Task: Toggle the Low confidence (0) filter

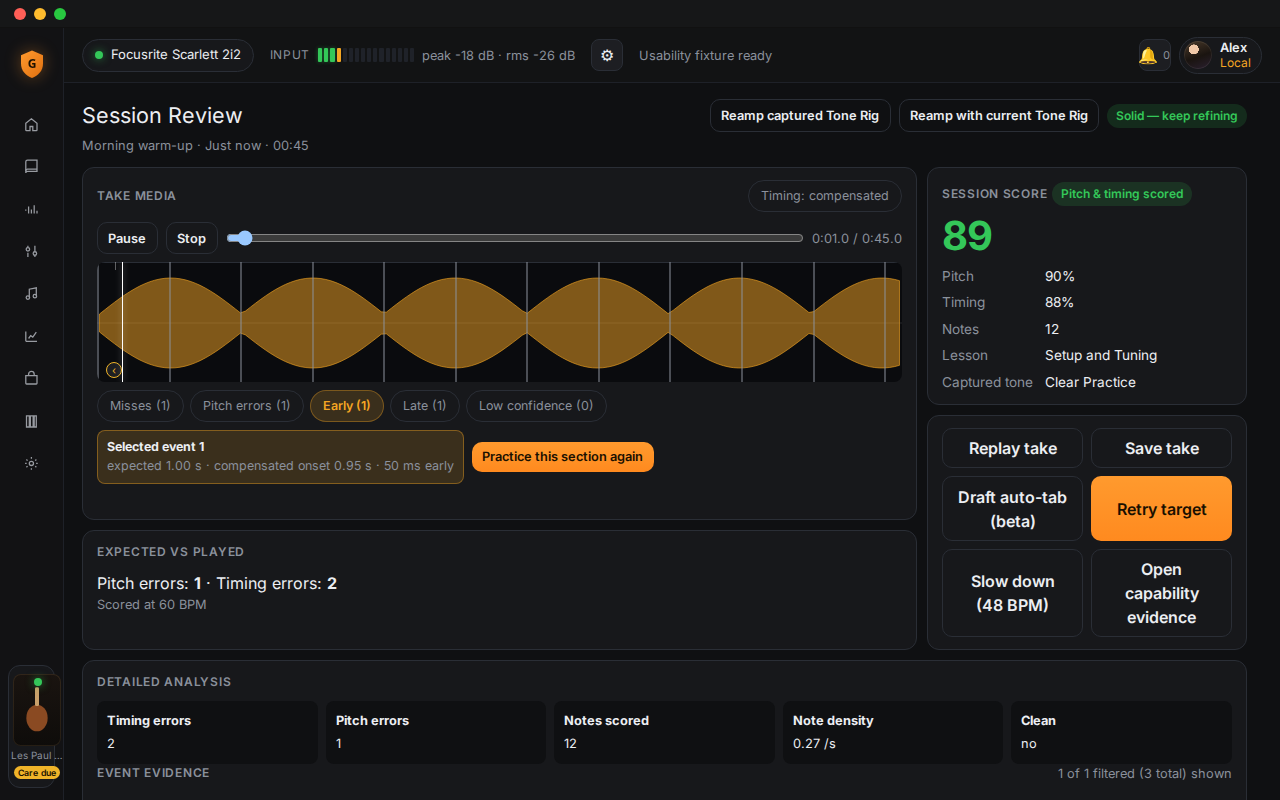Action: (536, 406)
